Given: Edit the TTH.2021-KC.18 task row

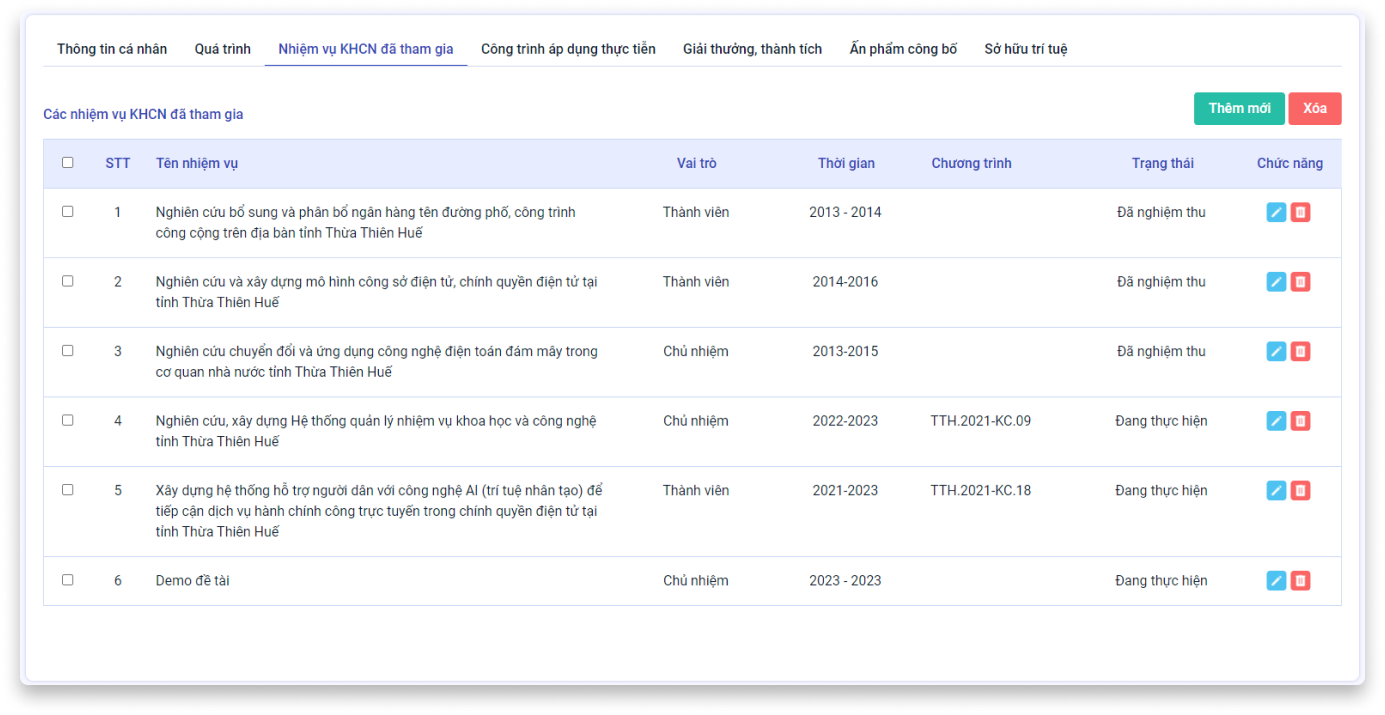Looking at the screenshot, I should pyautogui.click(x=1276, y=490).
